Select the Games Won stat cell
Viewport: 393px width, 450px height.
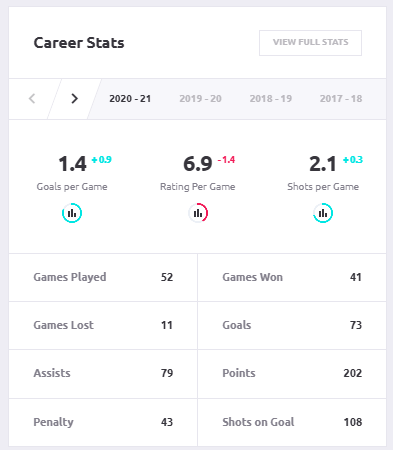click(292, 277)
